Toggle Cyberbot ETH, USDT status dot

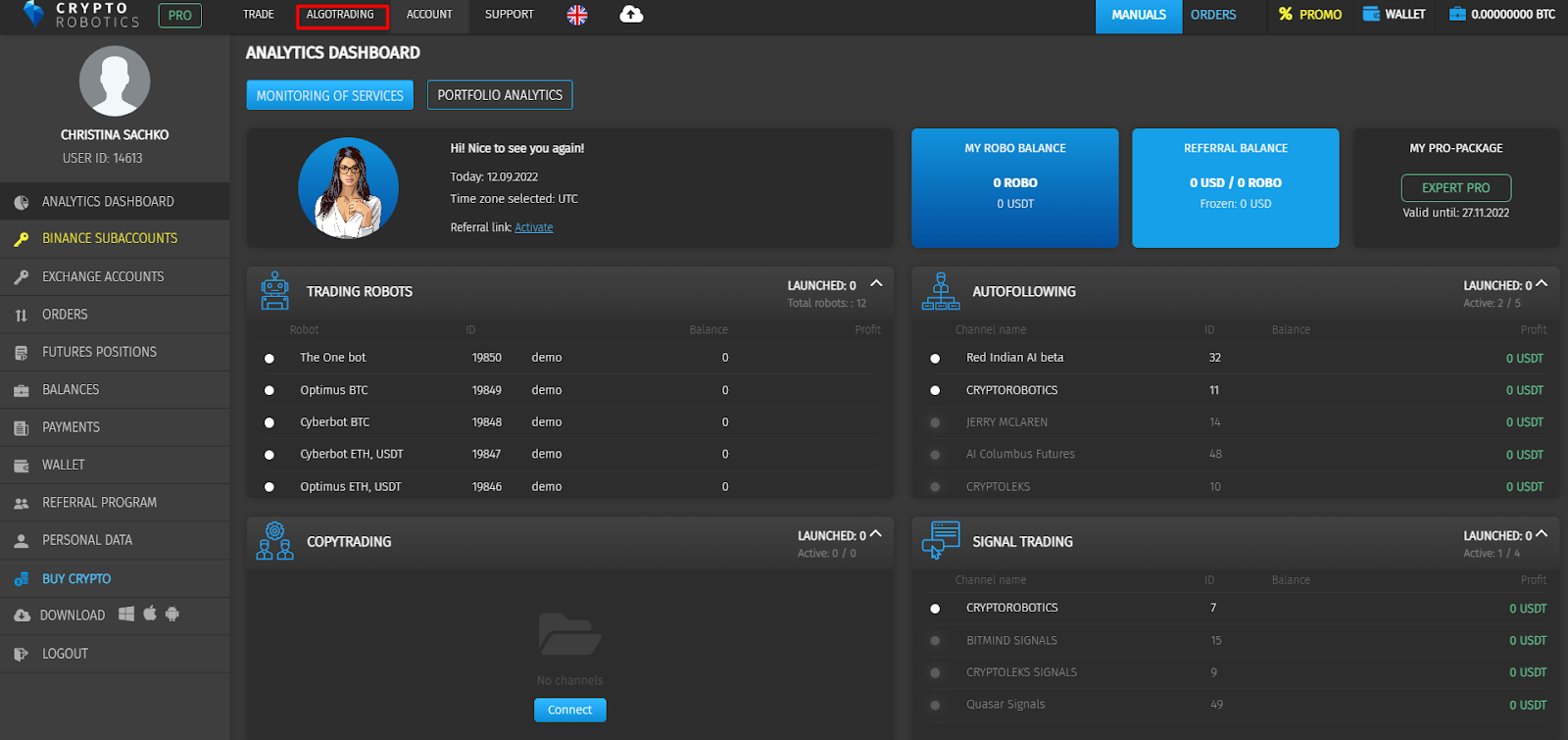tap(269, 455)
